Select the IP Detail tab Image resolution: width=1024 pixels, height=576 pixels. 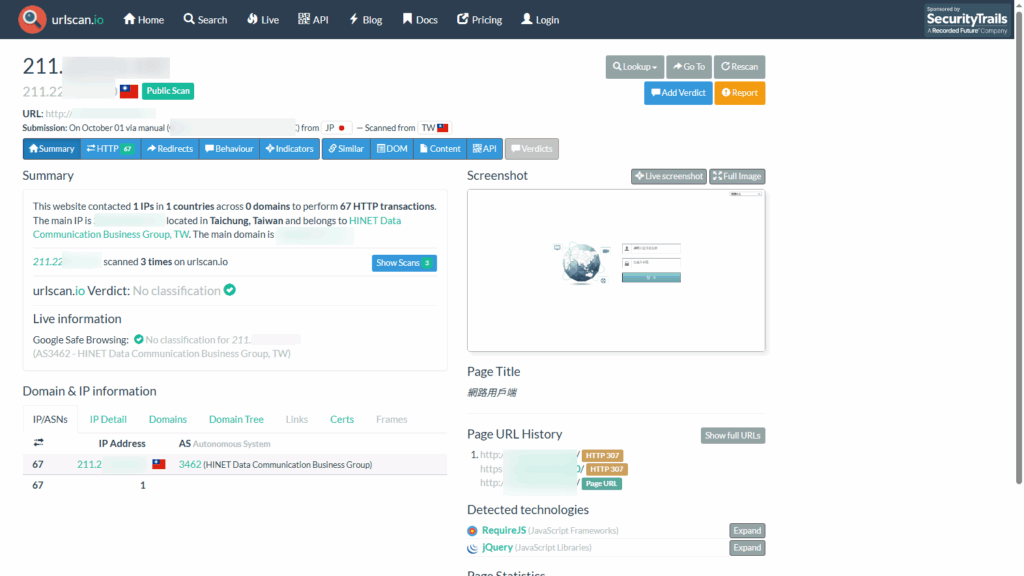(108, 420)
